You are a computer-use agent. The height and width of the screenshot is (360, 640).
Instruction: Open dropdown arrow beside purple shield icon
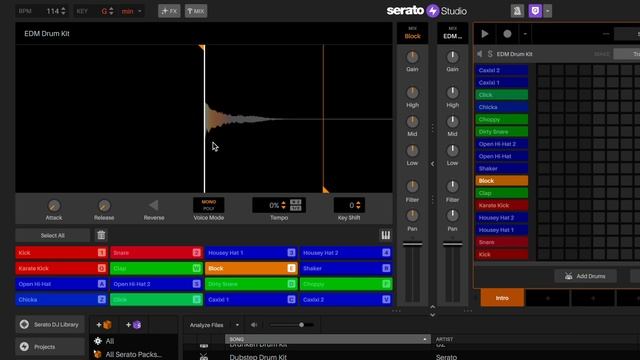pyautogui.click(x=548, y=11)
